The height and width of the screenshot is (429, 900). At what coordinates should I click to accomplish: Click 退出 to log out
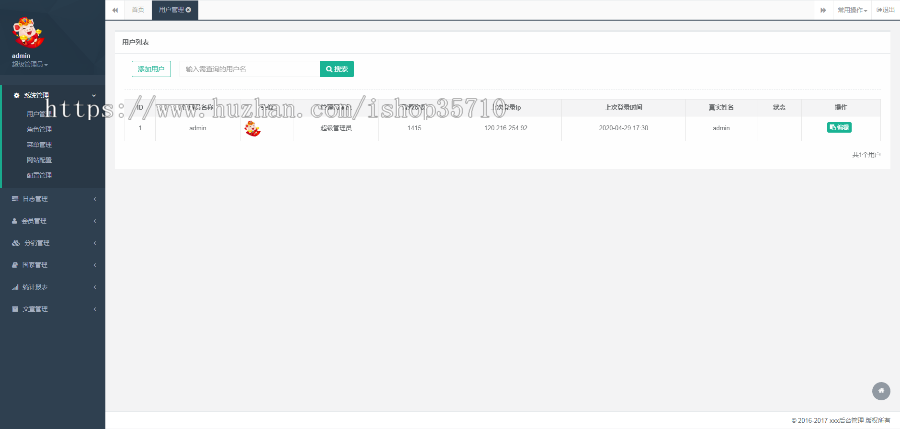click(x=886, y=10)
